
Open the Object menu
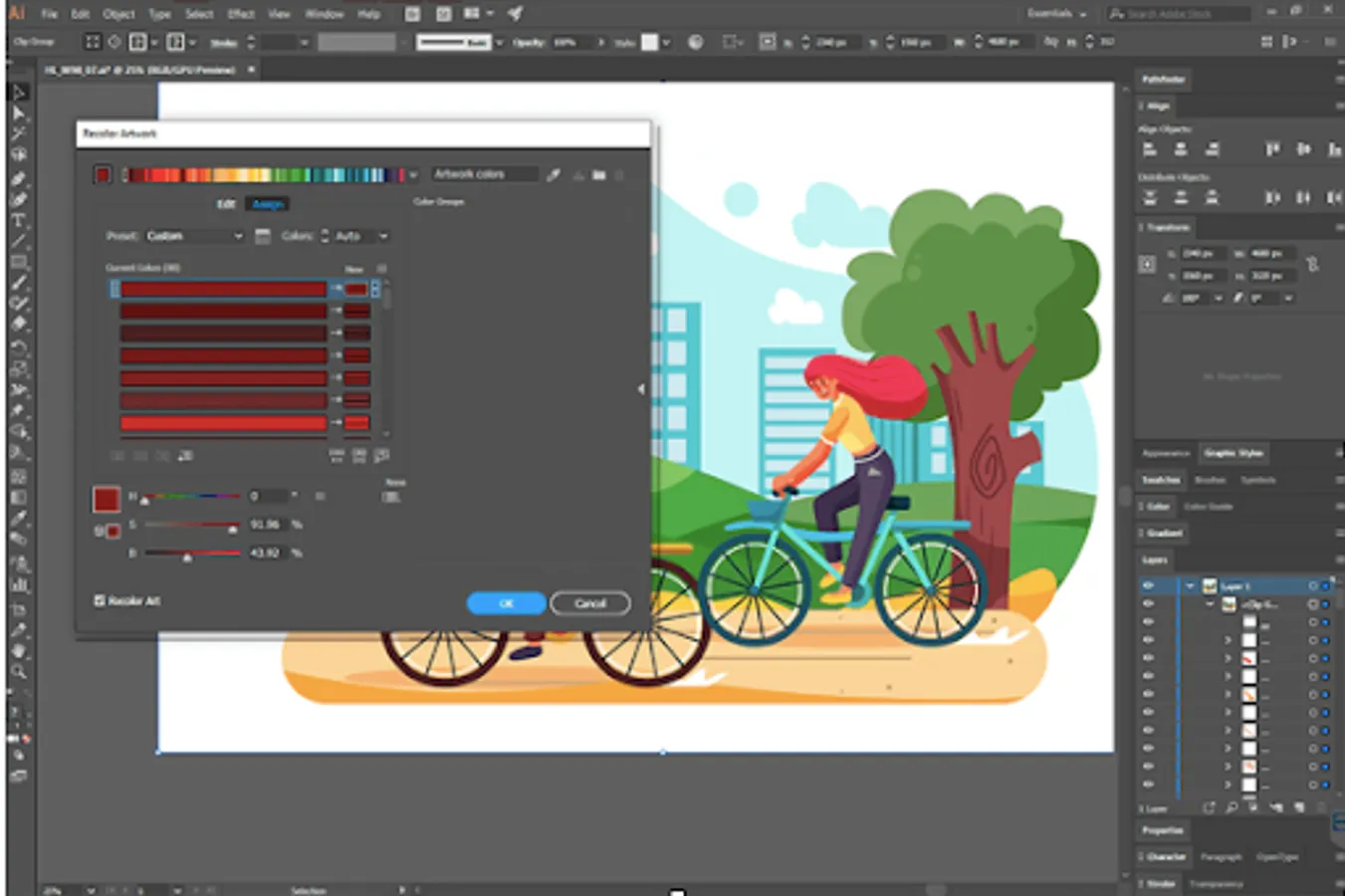pyautogui.click(x=118, y=14)
